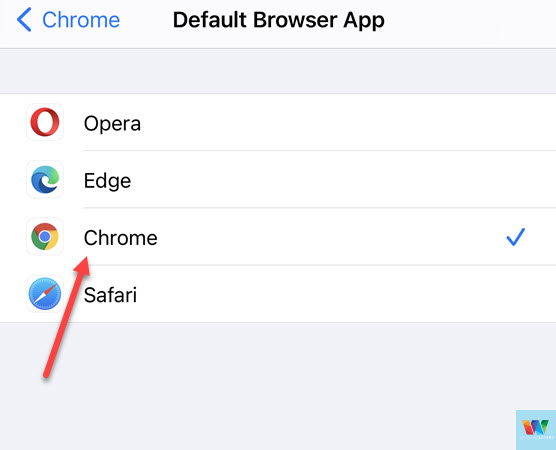Click the blue back chevron arrow
Image resolution: width=556 pixels, height=450 pixels.
[24, 20]
